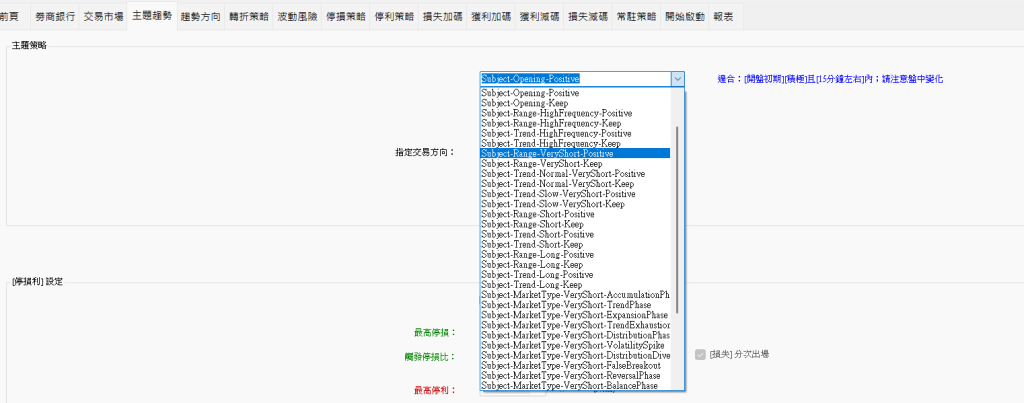Select the 波動風險 tab

tap(297, 17)
